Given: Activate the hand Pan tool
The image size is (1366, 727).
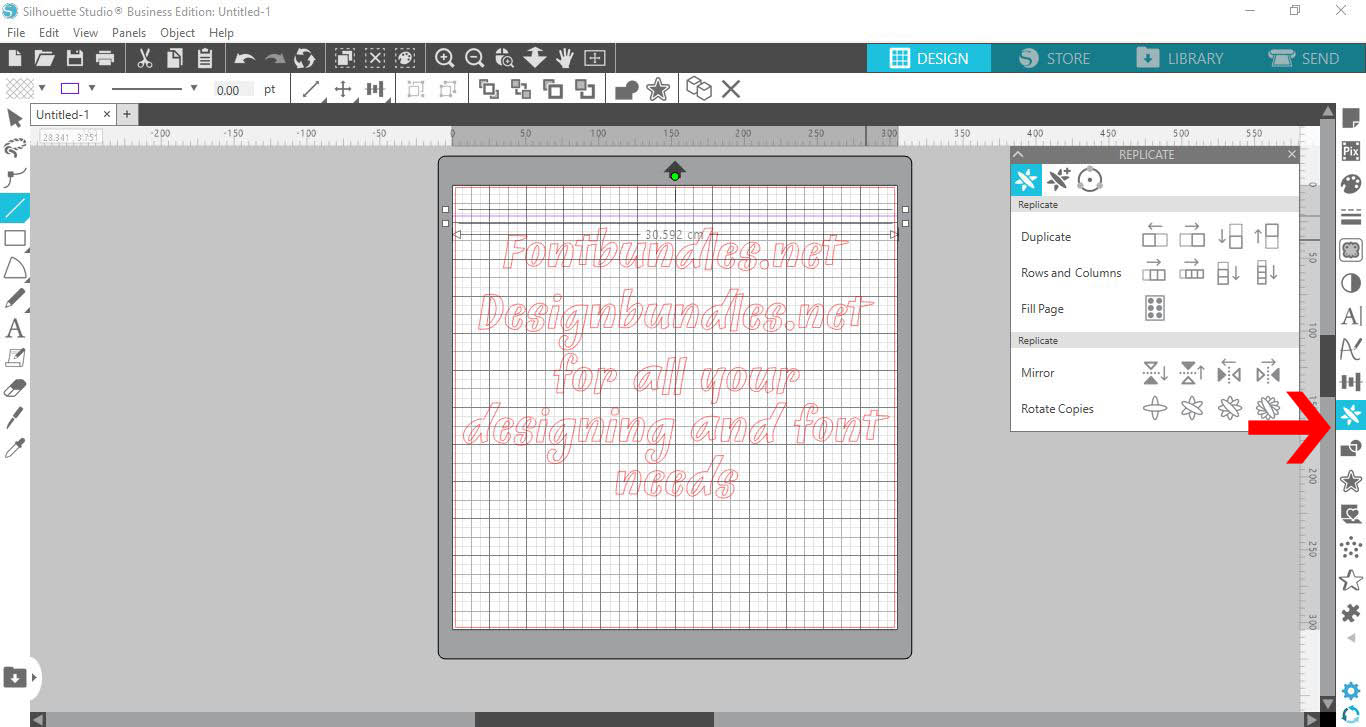Looking at the screenshot, I should point(565,58).
